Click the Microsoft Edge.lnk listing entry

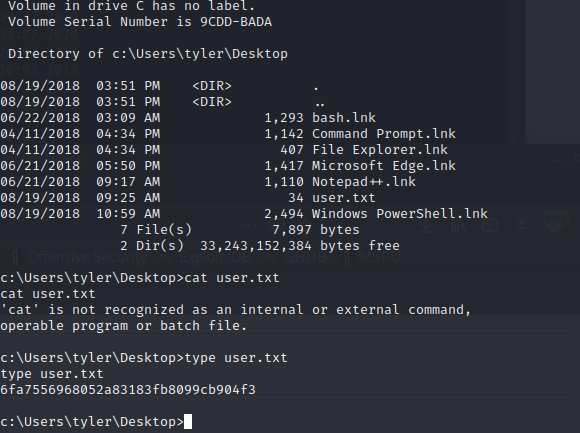pyautogui.click(x=384, y=166)
